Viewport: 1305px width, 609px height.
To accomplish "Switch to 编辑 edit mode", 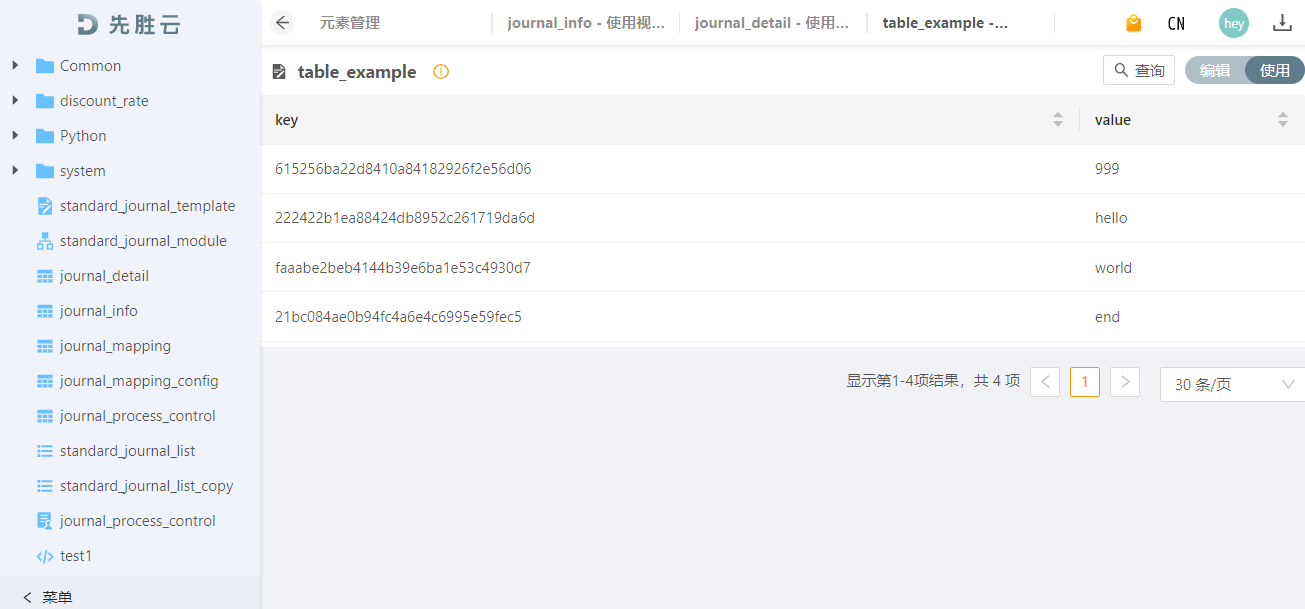I will (x=1215, y=70).
